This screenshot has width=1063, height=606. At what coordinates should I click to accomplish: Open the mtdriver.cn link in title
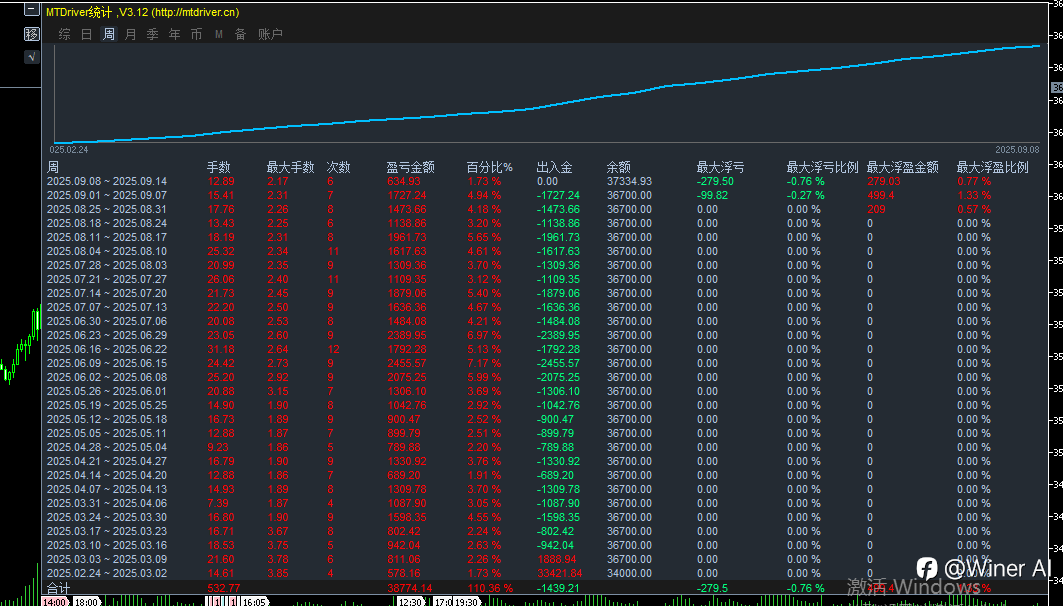pyautogui.click(x=195, y=12)
